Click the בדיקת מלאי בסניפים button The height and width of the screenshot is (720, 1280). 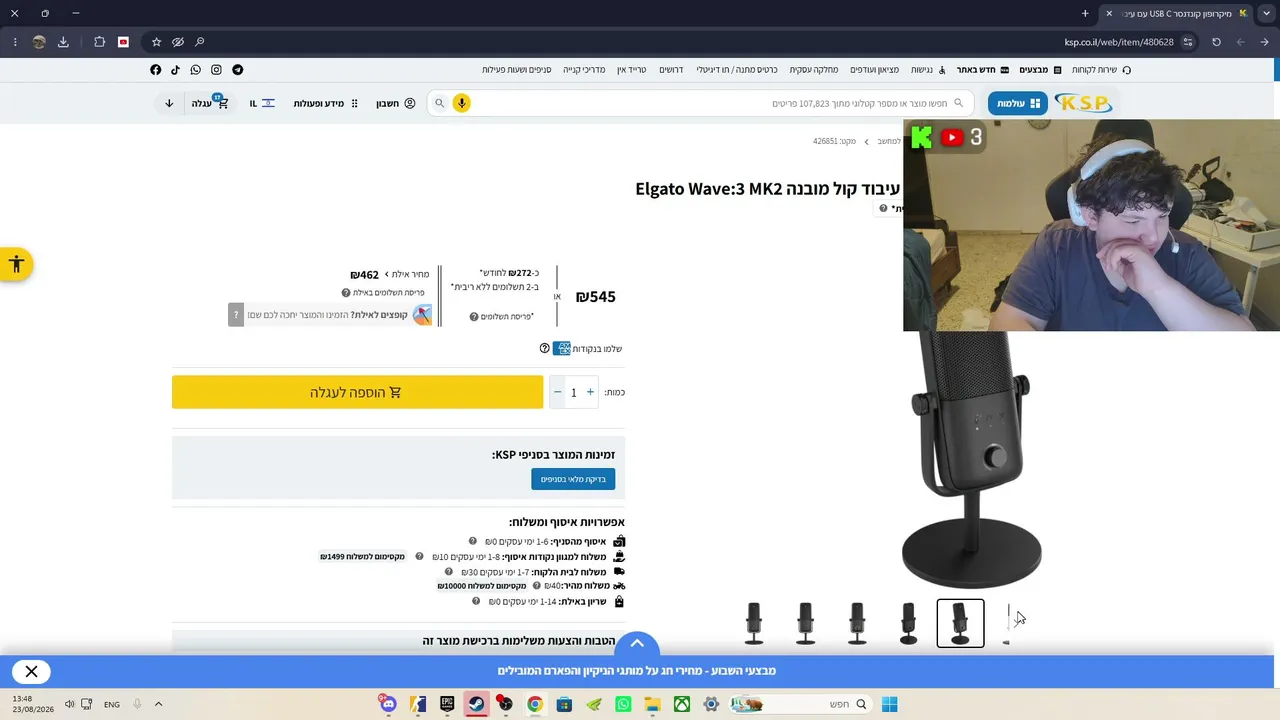[x=573, y=479]
